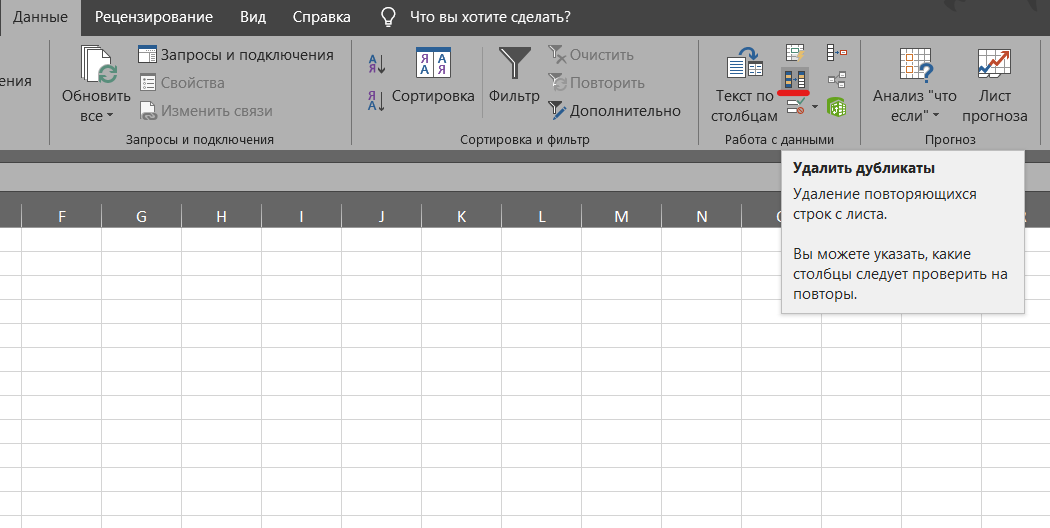The image size is (1050, 528).
Task: Select column H header
Action: tap(222, 216)
